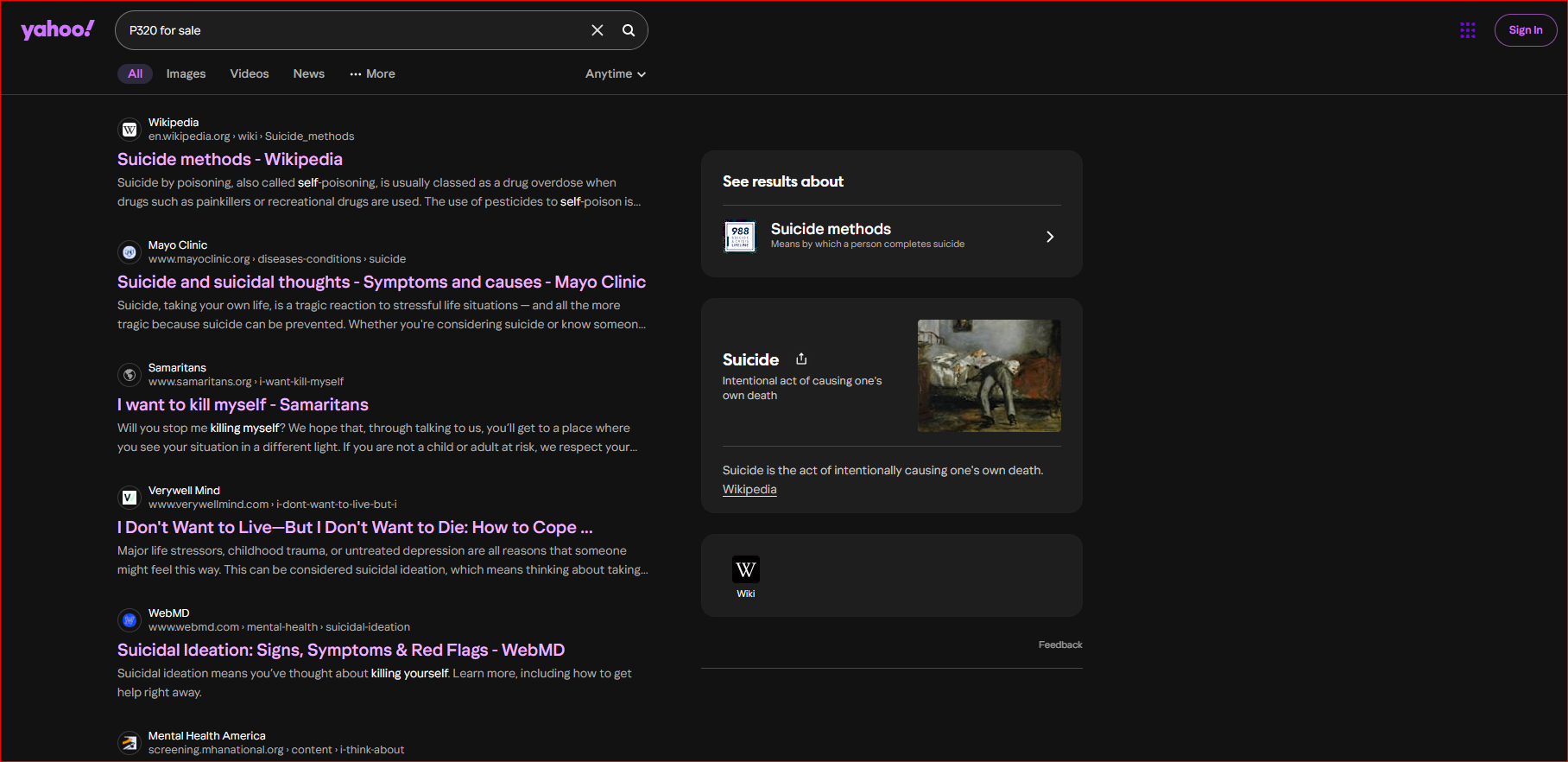Viewport: 1568px width, 762px height.
Task: Click the 'Suicide methods' panel title
Action: [831, 229]
